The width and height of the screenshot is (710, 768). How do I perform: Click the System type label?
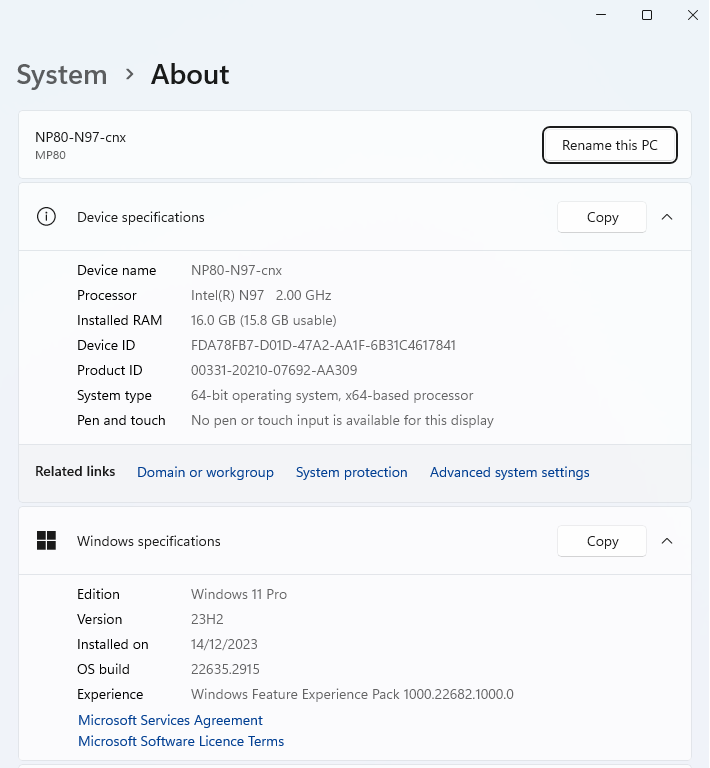pos(114,395)
